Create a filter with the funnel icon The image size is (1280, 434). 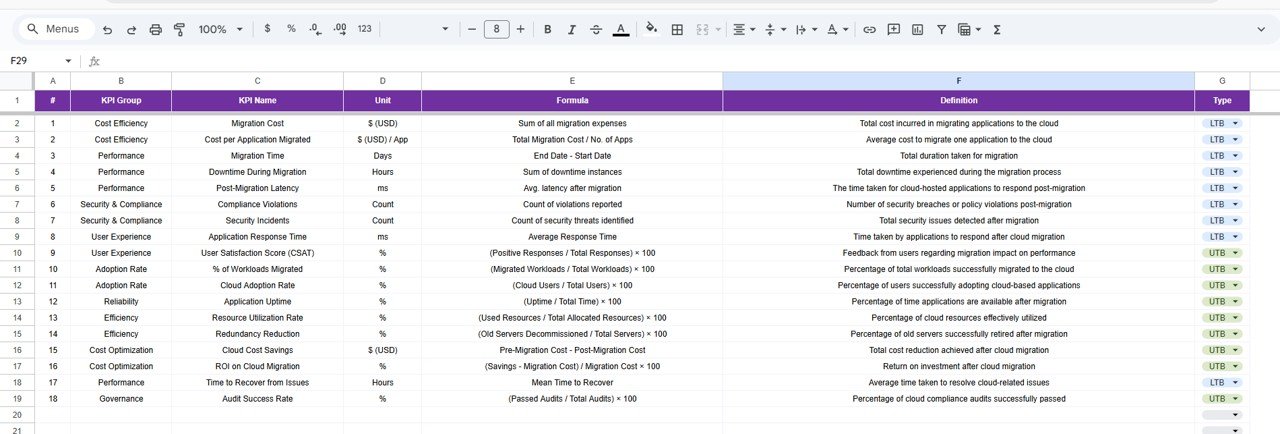coord(941,30)
